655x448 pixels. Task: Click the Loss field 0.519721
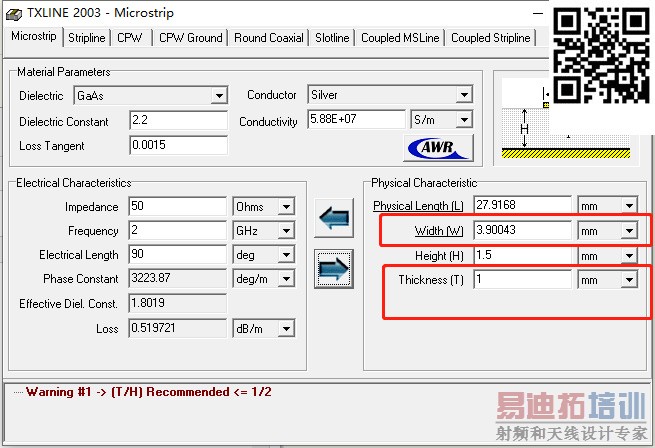point(178,328)
